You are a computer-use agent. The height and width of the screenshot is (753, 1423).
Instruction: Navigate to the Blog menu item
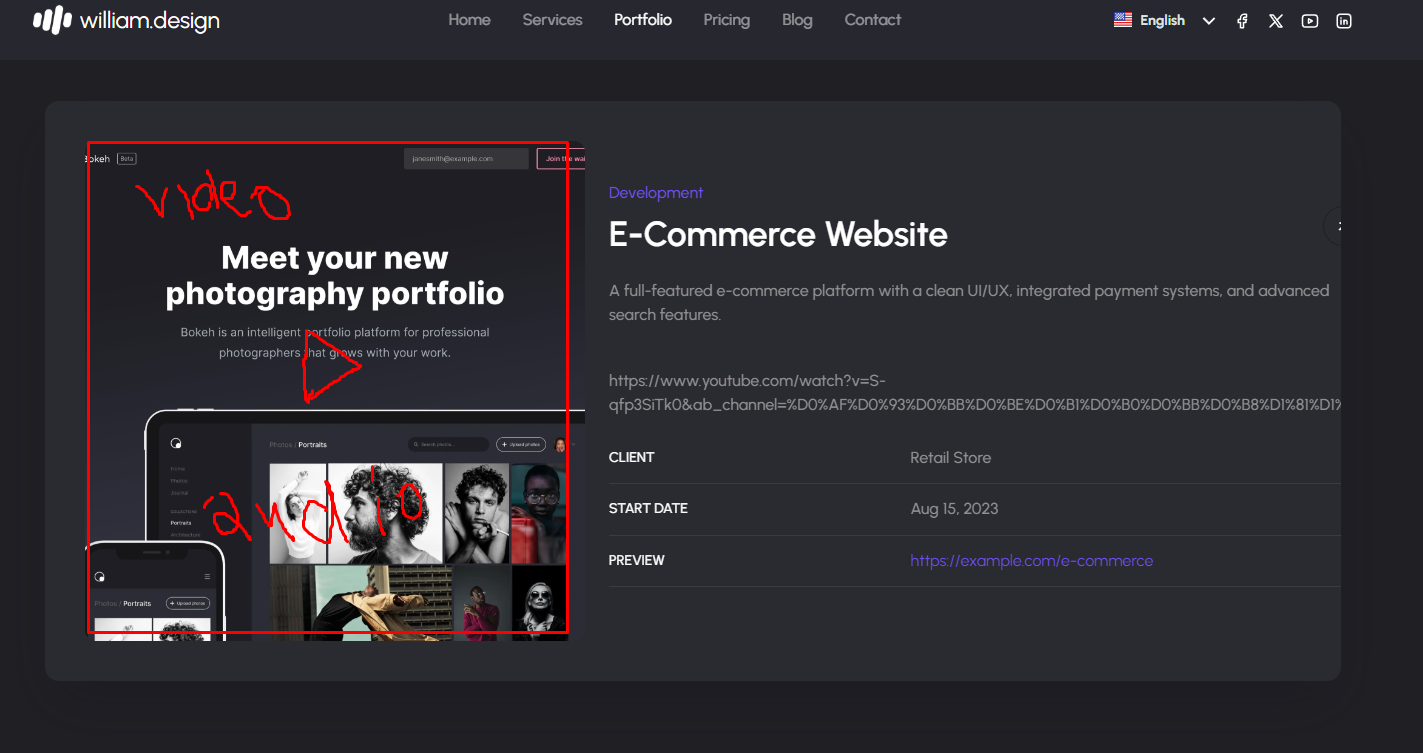[x=797, y=20]
